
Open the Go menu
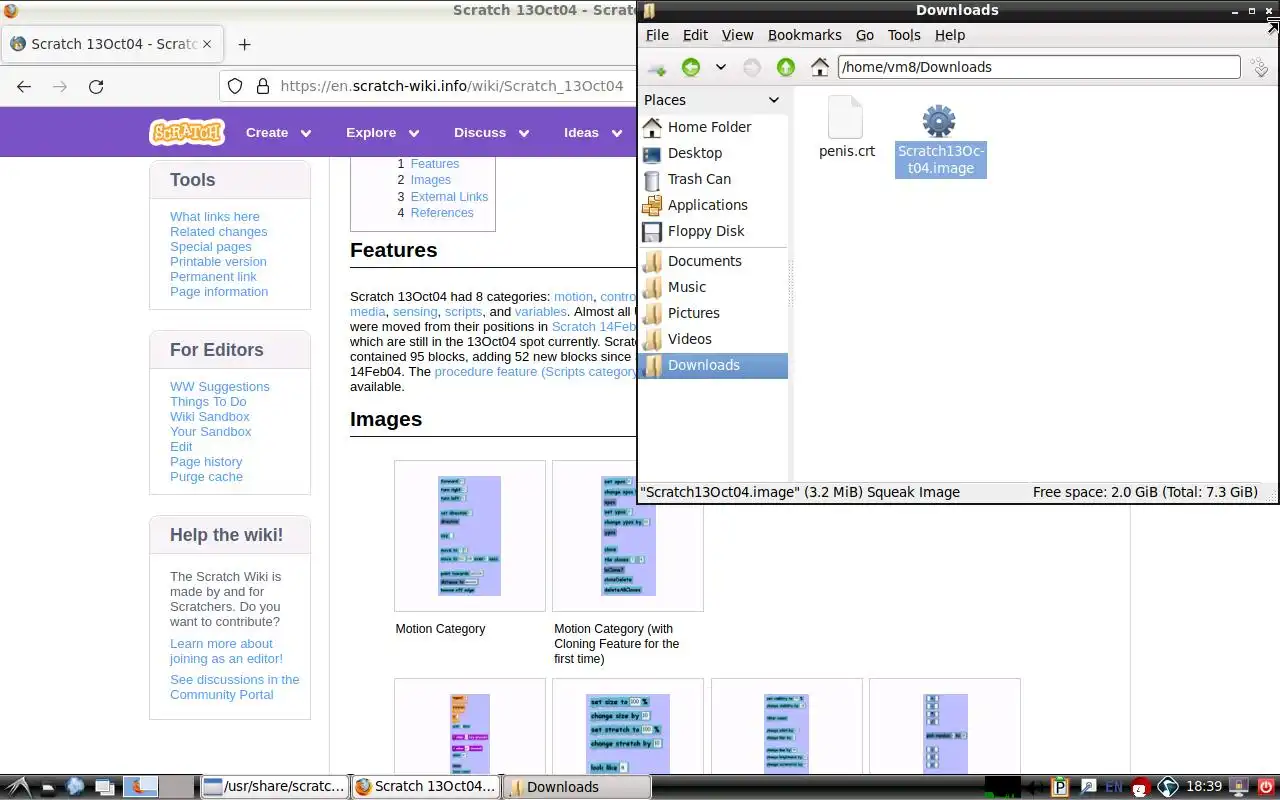(x=865, y=35)
